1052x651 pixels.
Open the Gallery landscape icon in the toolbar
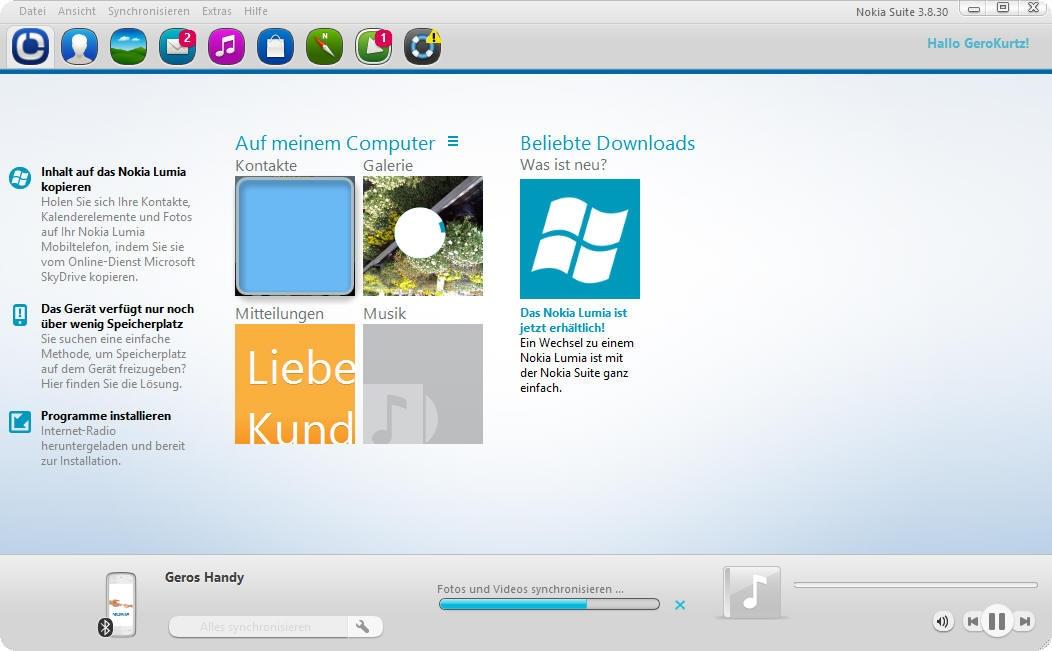[x=128, y=47]
